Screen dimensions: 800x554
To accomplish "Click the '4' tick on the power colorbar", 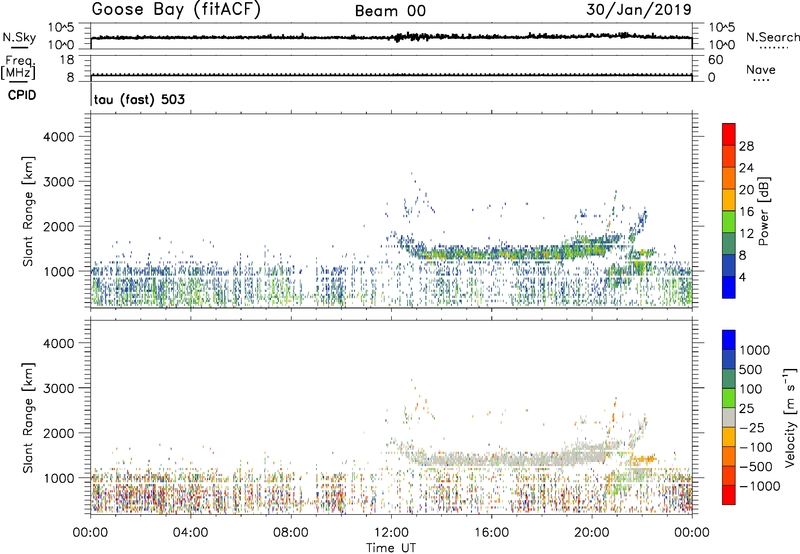I will 743,277.
